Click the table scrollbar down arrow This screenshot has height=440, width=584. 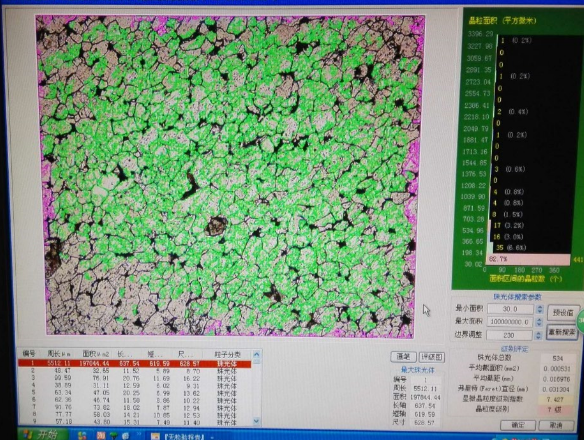256,421
